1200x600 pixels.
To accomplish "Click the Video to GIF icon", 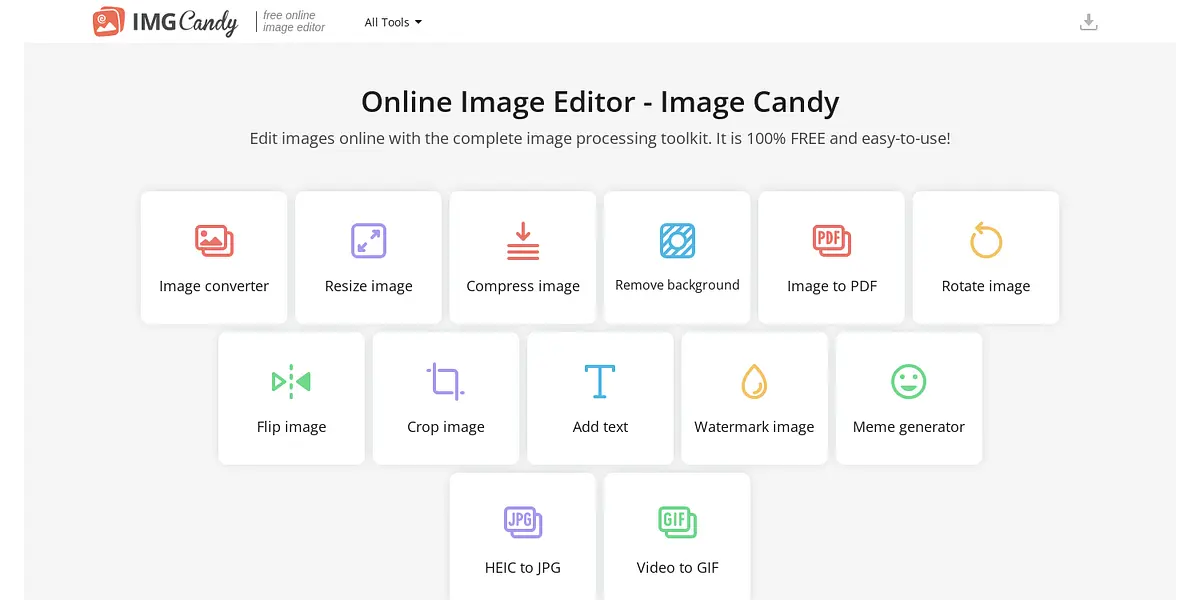I will pos(677,522).
